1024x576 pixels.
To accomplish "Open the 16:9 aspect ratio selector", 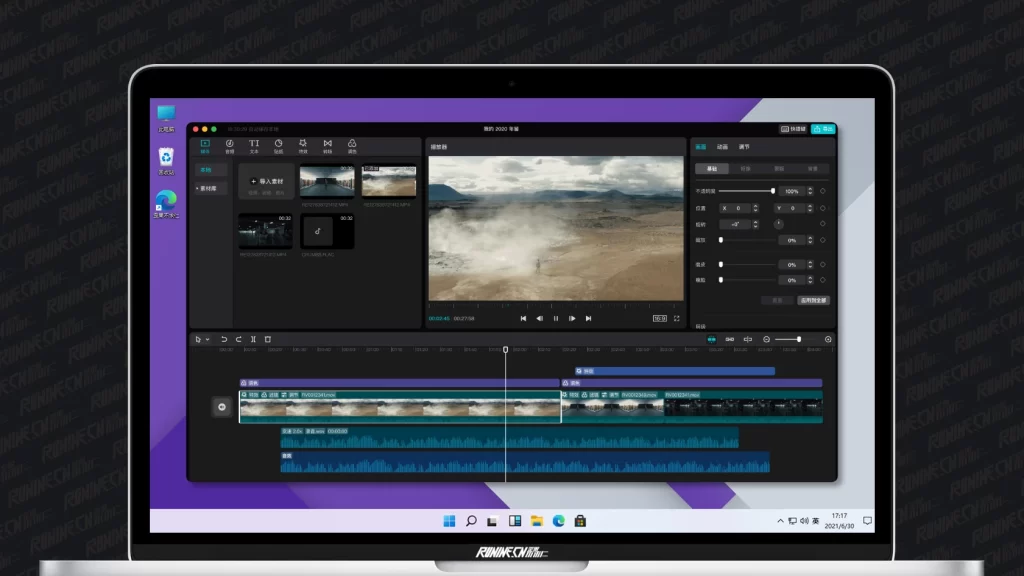I will pos(659,318).
